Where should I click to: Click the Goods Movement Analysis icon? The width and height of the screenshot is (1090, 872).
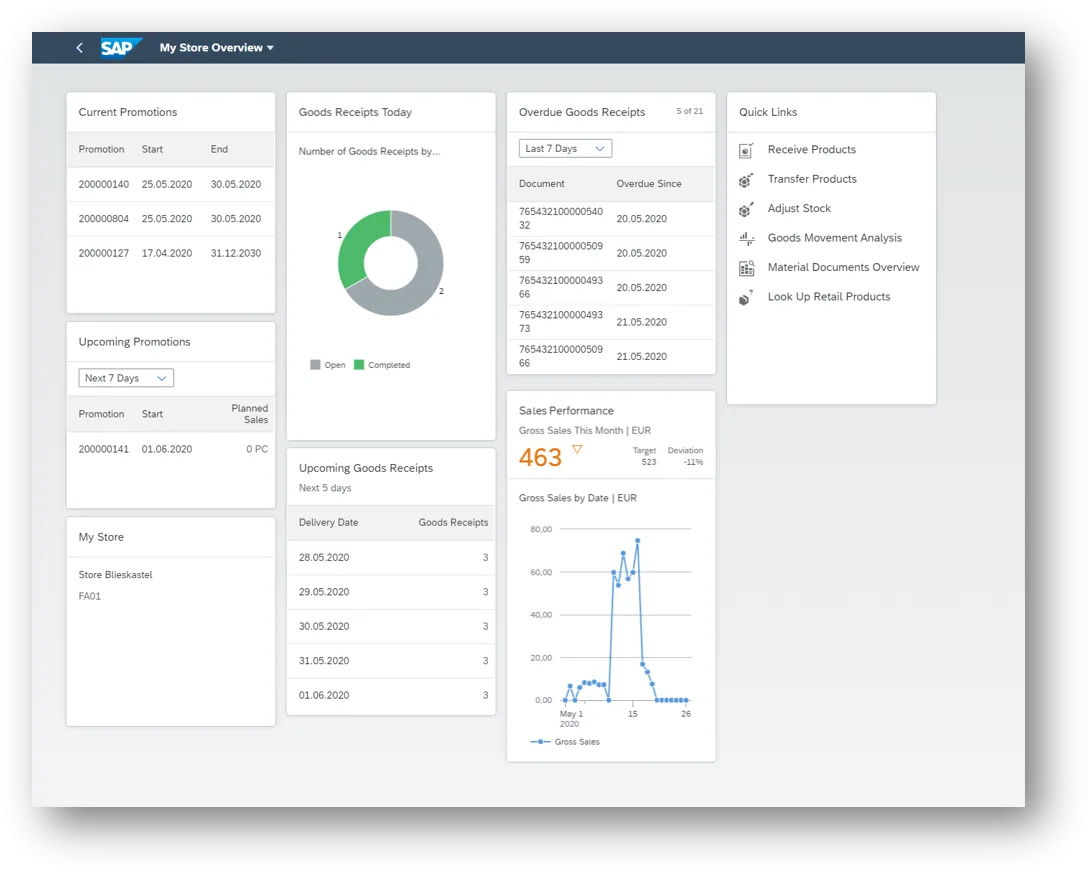[x=746, y=239]
